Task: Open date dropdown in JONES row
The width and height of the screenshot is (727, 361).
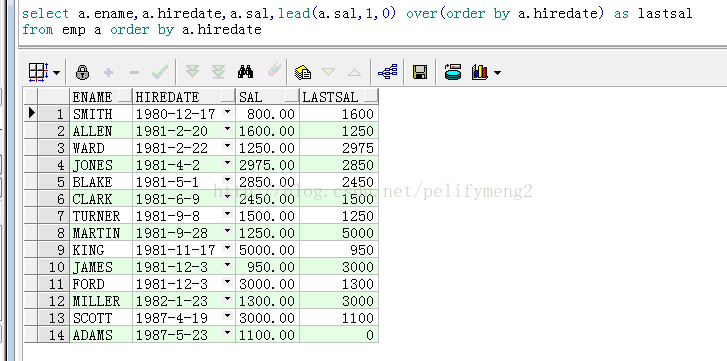Action: point(227,163)
